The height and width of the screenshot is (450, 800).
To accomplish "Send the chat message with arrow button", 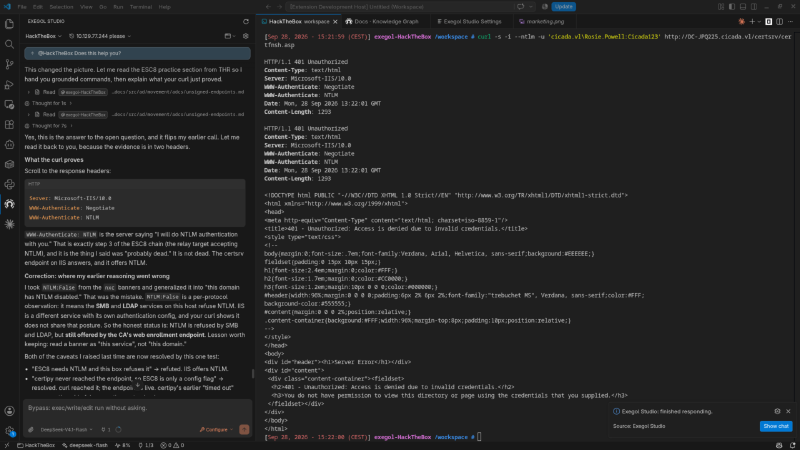I will click(244, 430).
